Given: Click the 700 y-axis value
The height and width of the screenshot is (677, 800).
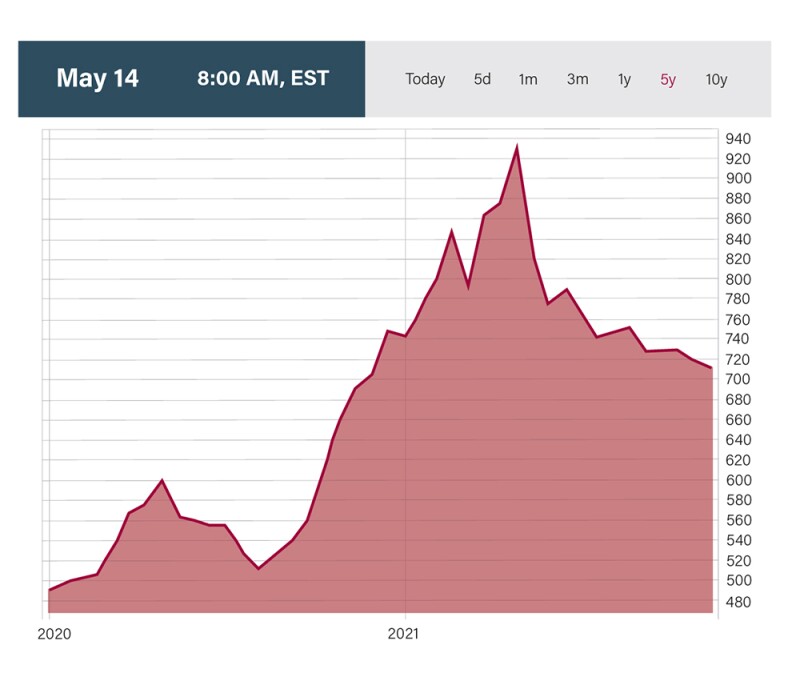Looking at the screenshot, I should (x=739, y=380).
